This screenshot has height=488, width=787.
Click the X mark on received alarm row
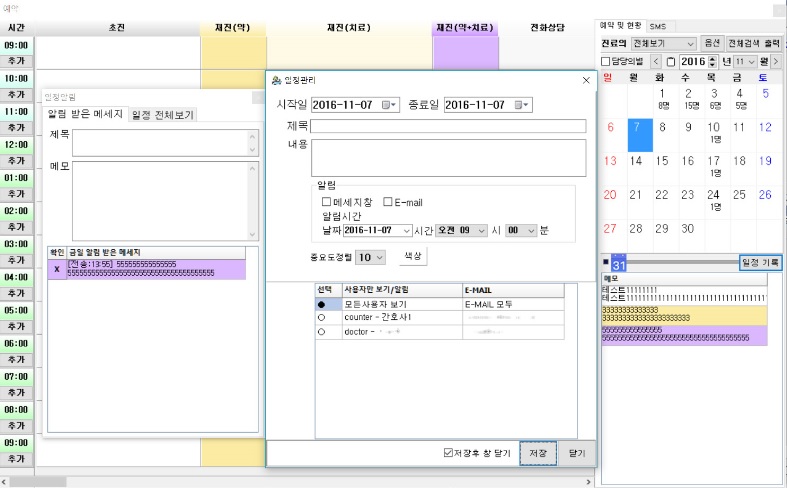tap(56, 269)
